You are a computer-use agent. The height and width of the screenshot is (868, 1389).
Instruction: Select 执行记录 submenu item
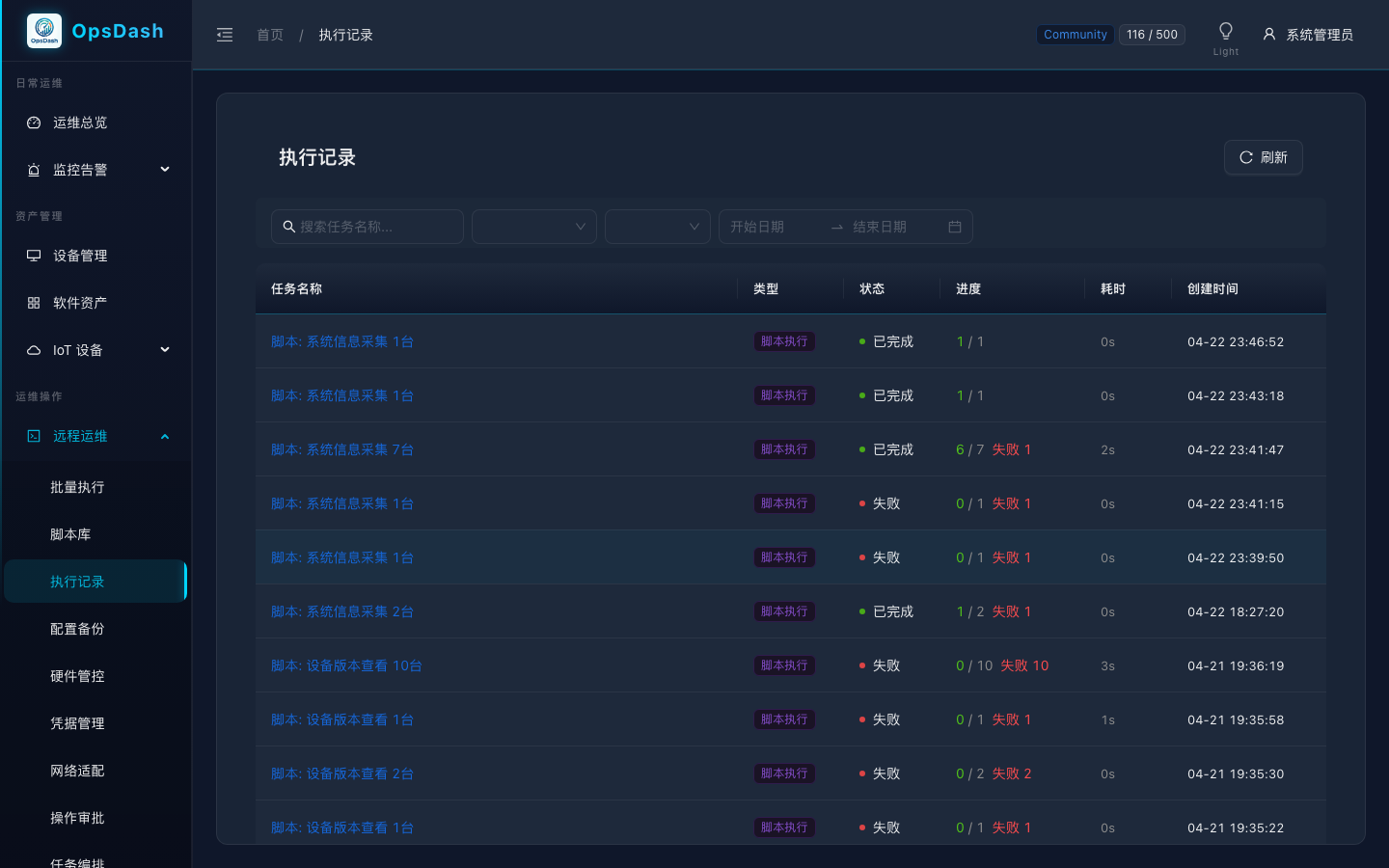pyautogui.click(x=95, y=582)
